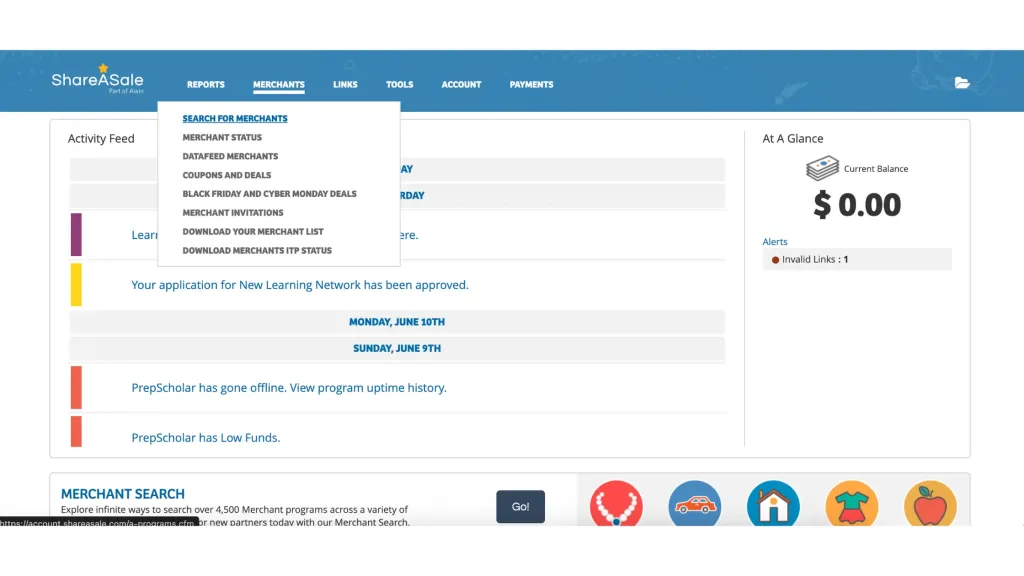Select the car automotive category icon
The width and height of the screenshot is (1024, 576).
(x=694, y=504)
